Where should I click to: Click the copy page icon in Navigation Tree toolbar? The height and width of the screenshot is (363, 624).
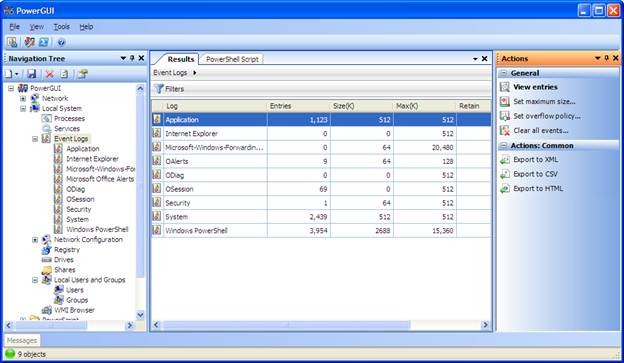[x=64, y=74]
